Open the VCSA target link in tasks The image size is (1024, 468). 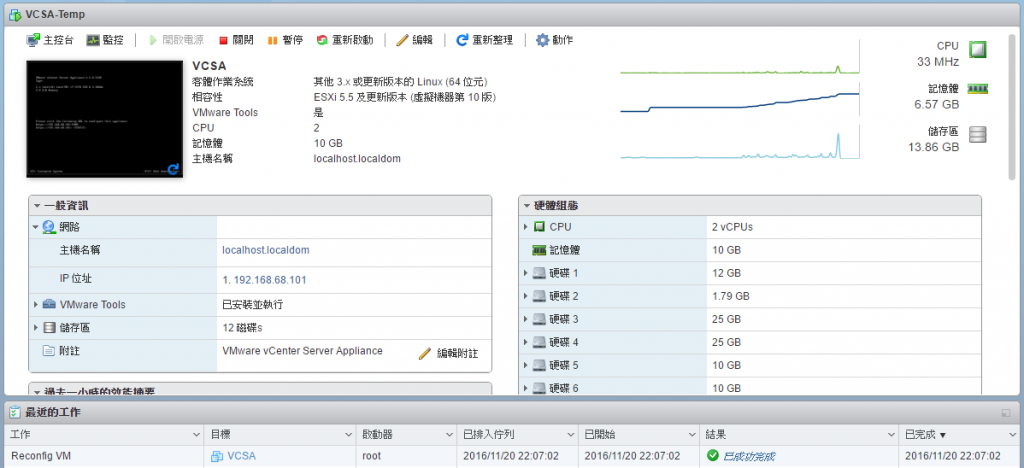[242, 456]
